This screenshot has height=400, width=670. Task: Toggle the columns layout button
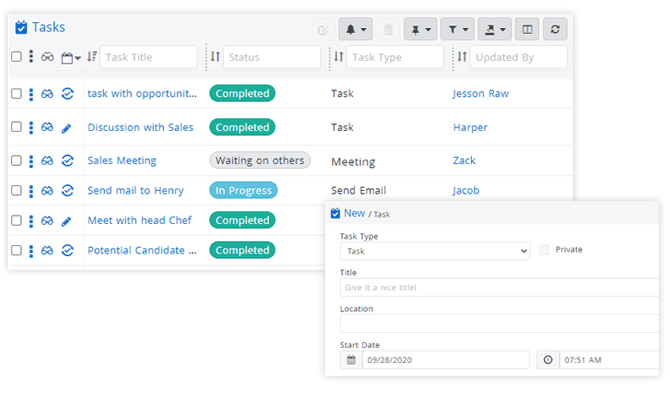pos(527,29)
